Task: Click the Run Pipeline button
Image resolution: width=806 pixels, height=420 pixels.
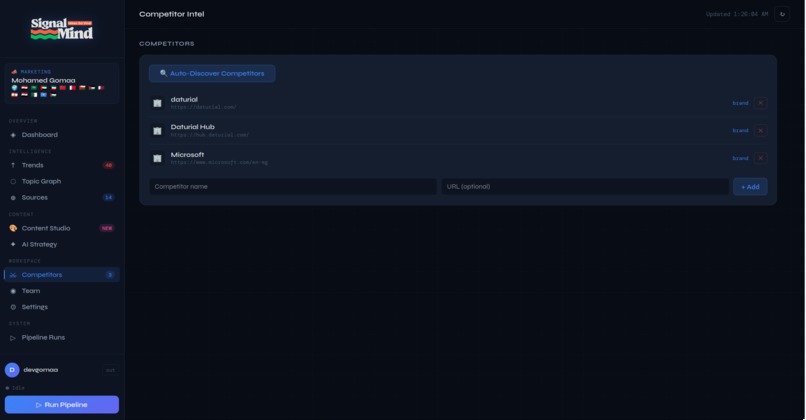Action: [62, 405]
